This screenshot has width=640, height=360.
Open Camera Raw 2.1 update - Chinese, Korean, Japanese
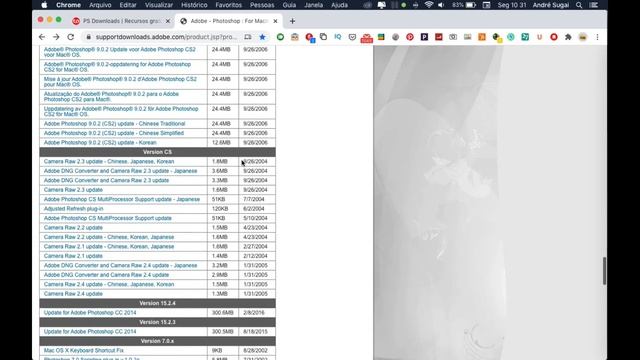point(109,247)
